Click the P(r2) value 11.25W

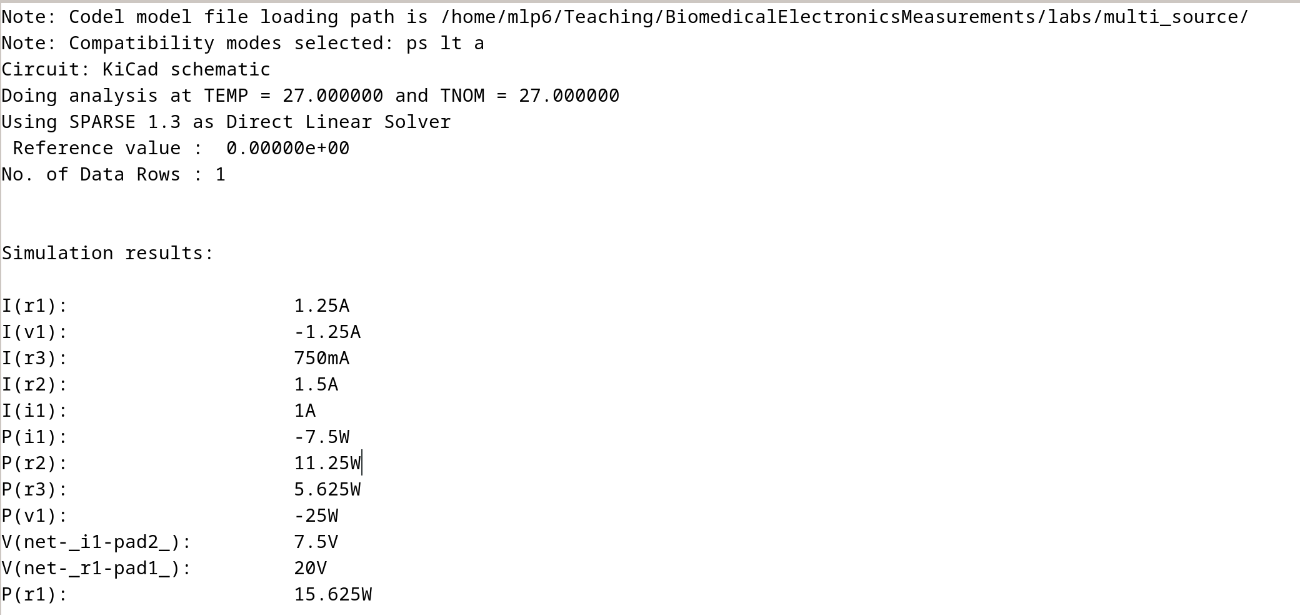point(327,463)
